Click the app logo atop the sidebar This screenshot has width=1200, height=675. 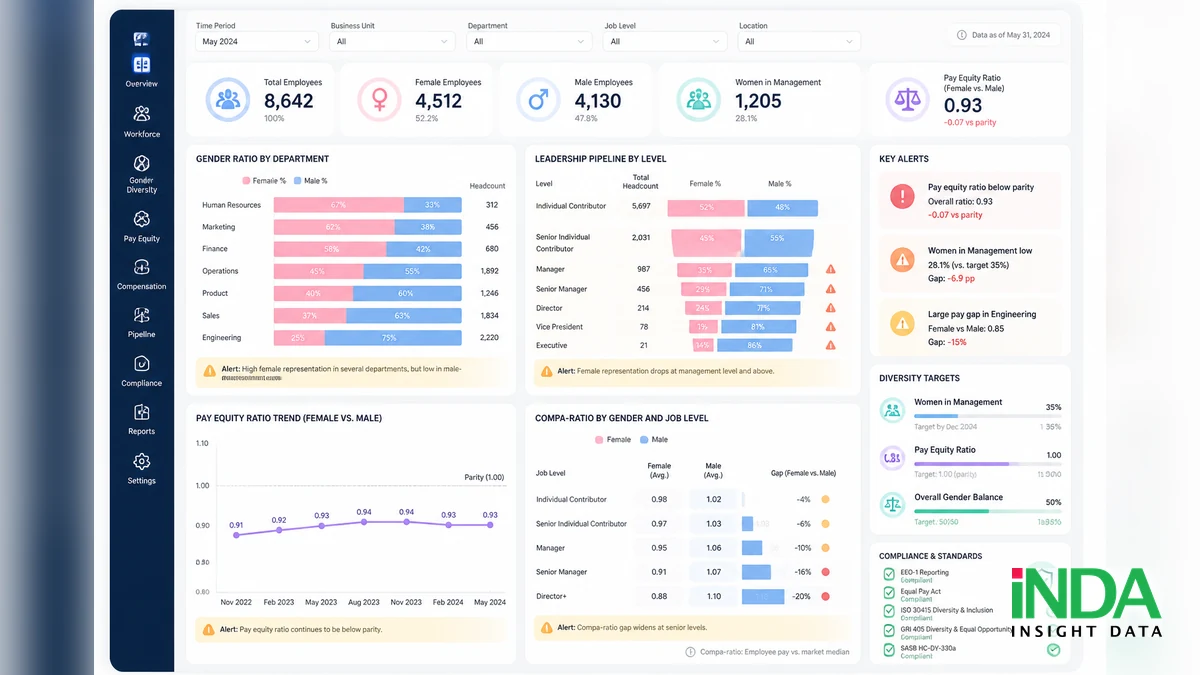click(141, 40)
